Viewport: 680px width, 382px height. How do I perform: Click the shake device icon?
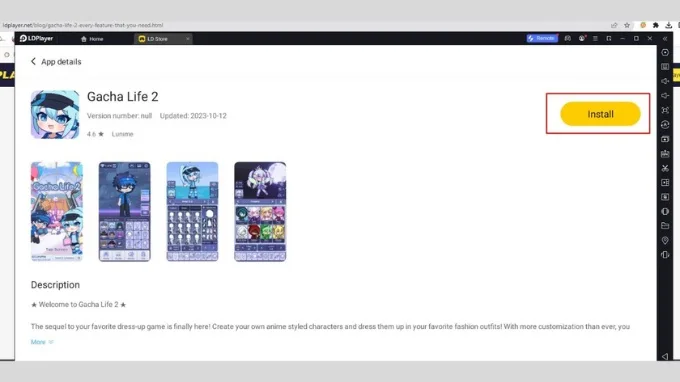665,255
